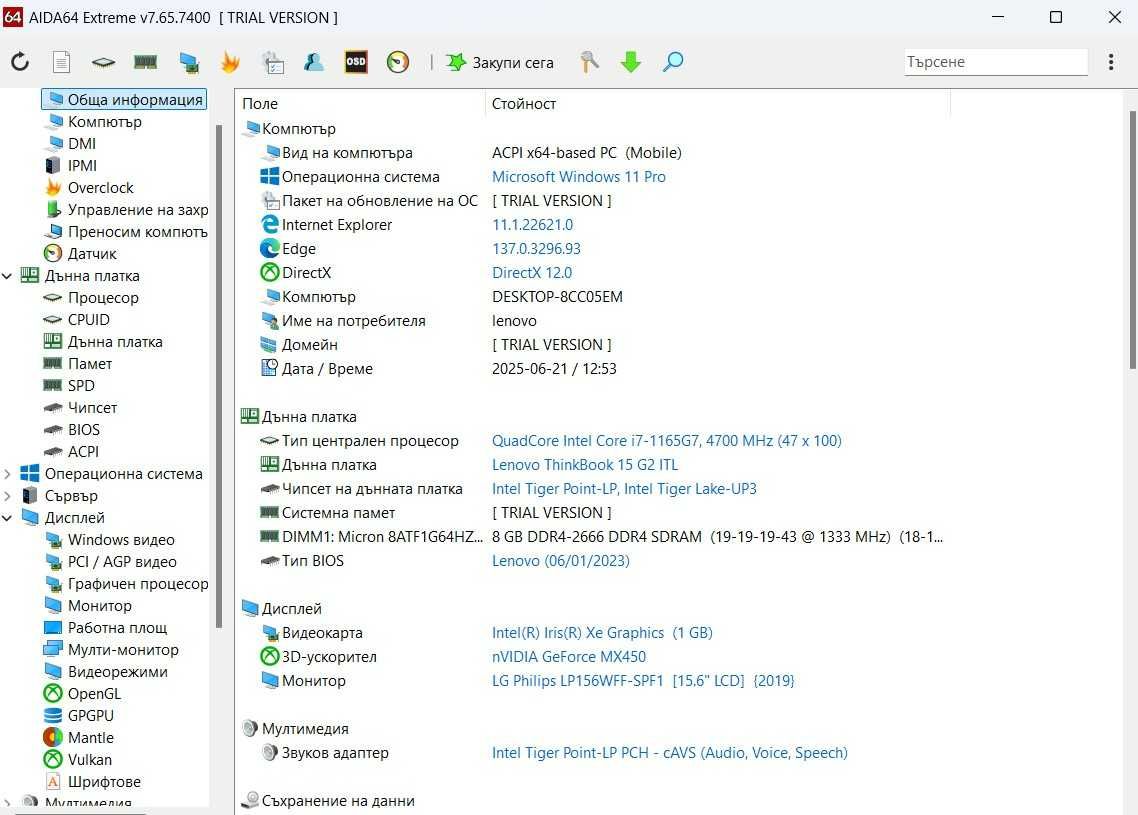Click the hammer tools icon
The image size is (1138, 815).
tap(589, 62)
